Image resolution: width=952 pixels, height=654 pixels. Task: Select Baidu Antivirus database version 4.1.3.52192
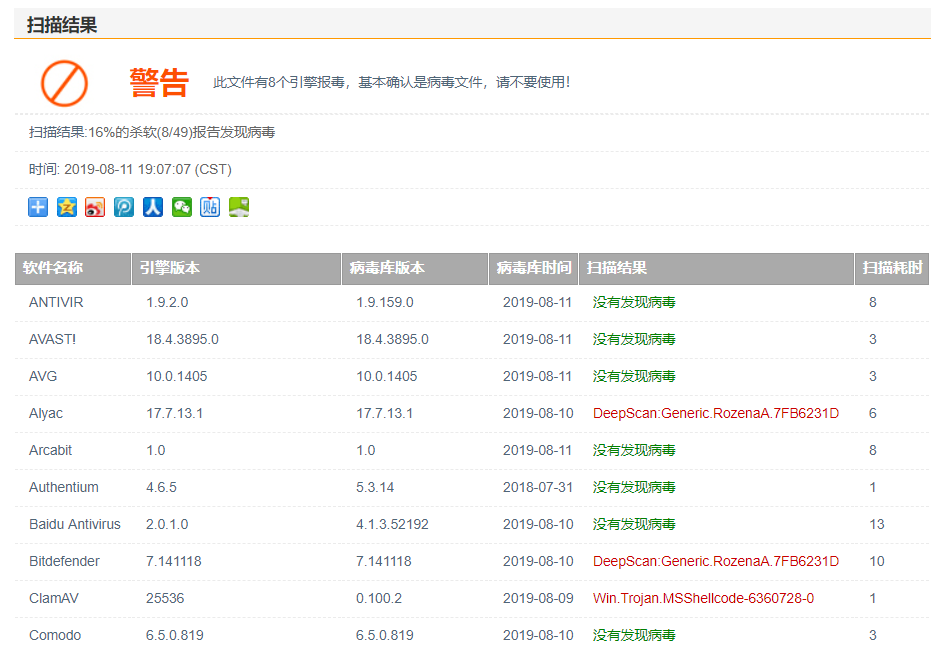pyautogui.click(x=392, y=525)
